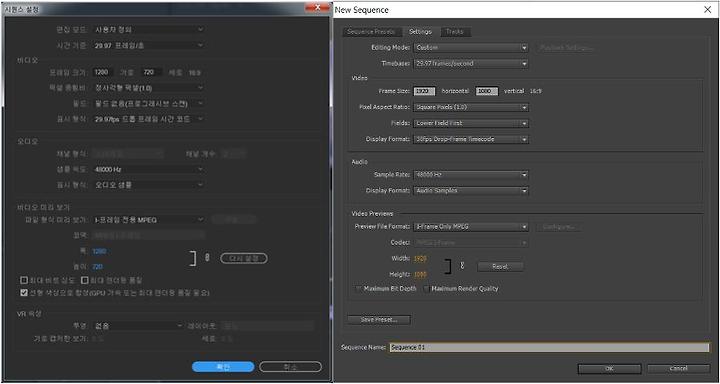Click the 다시 설정 button
This screenshot has width=720, height=384.
point(244,258)
